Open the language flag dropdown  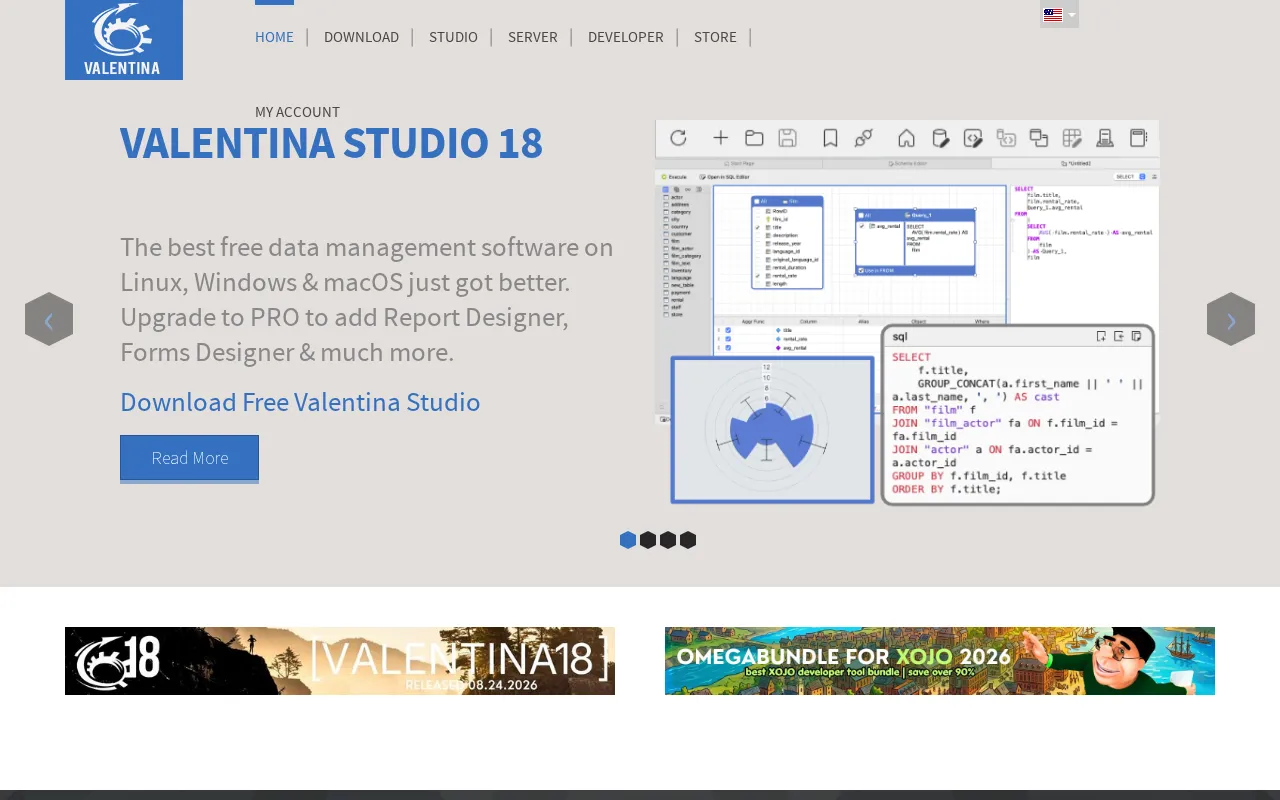1059,14
